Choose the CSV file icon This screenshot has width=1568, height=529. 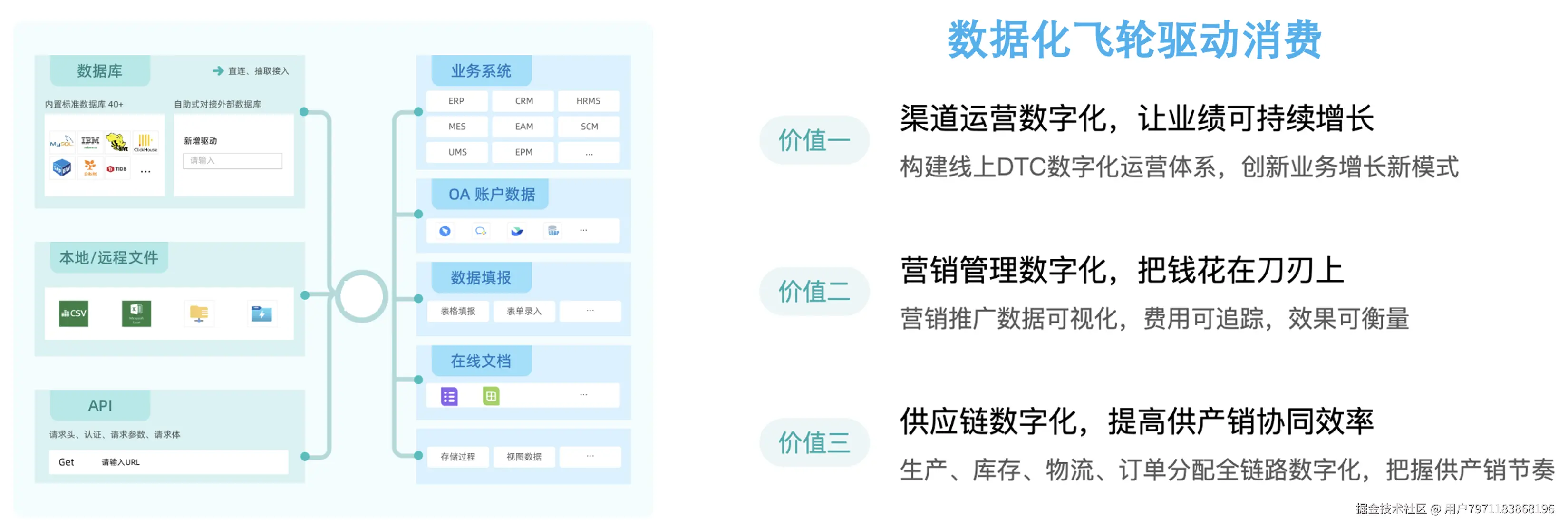(74, 313)
